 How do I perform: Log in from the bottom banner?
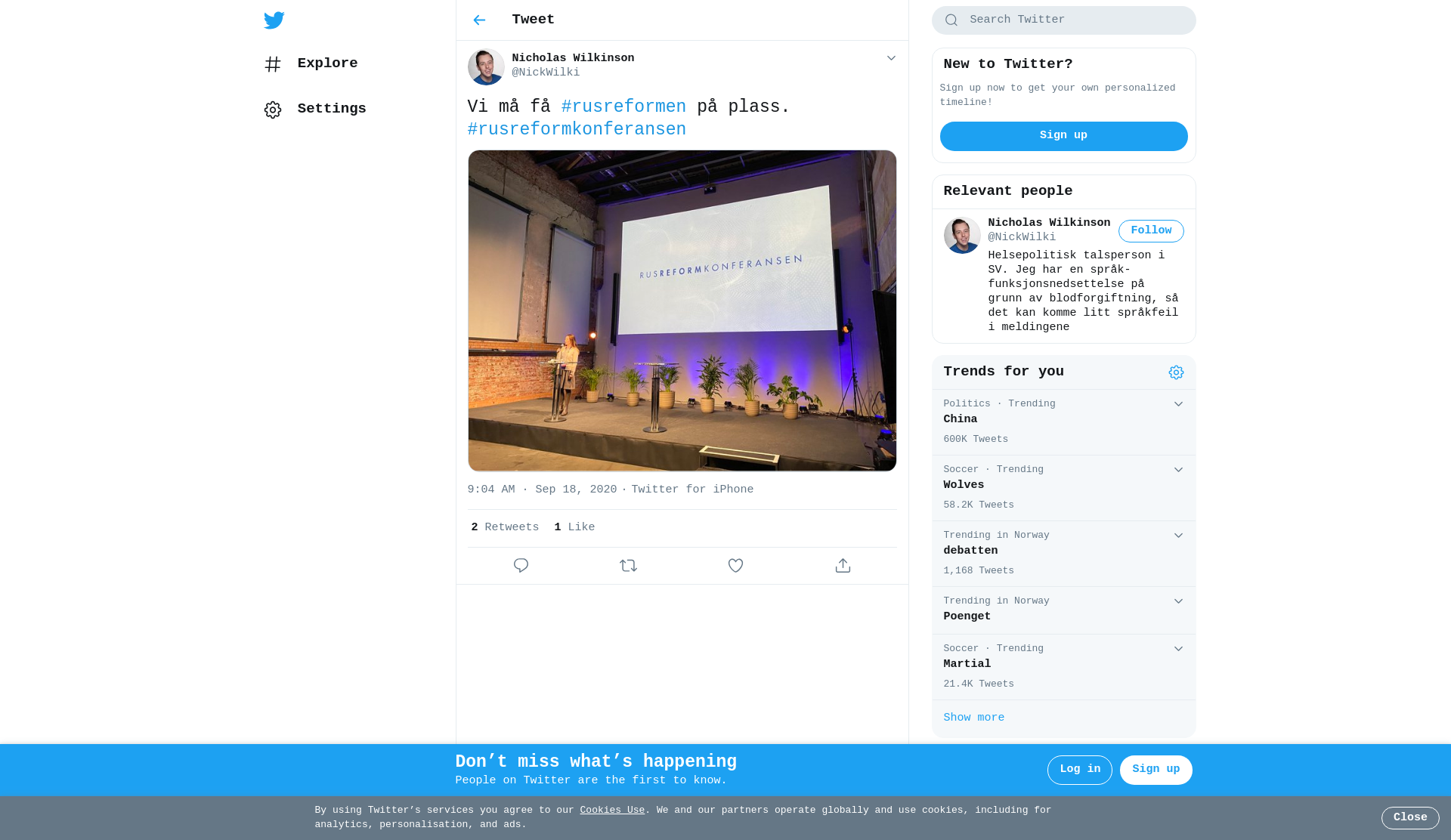1079,770
